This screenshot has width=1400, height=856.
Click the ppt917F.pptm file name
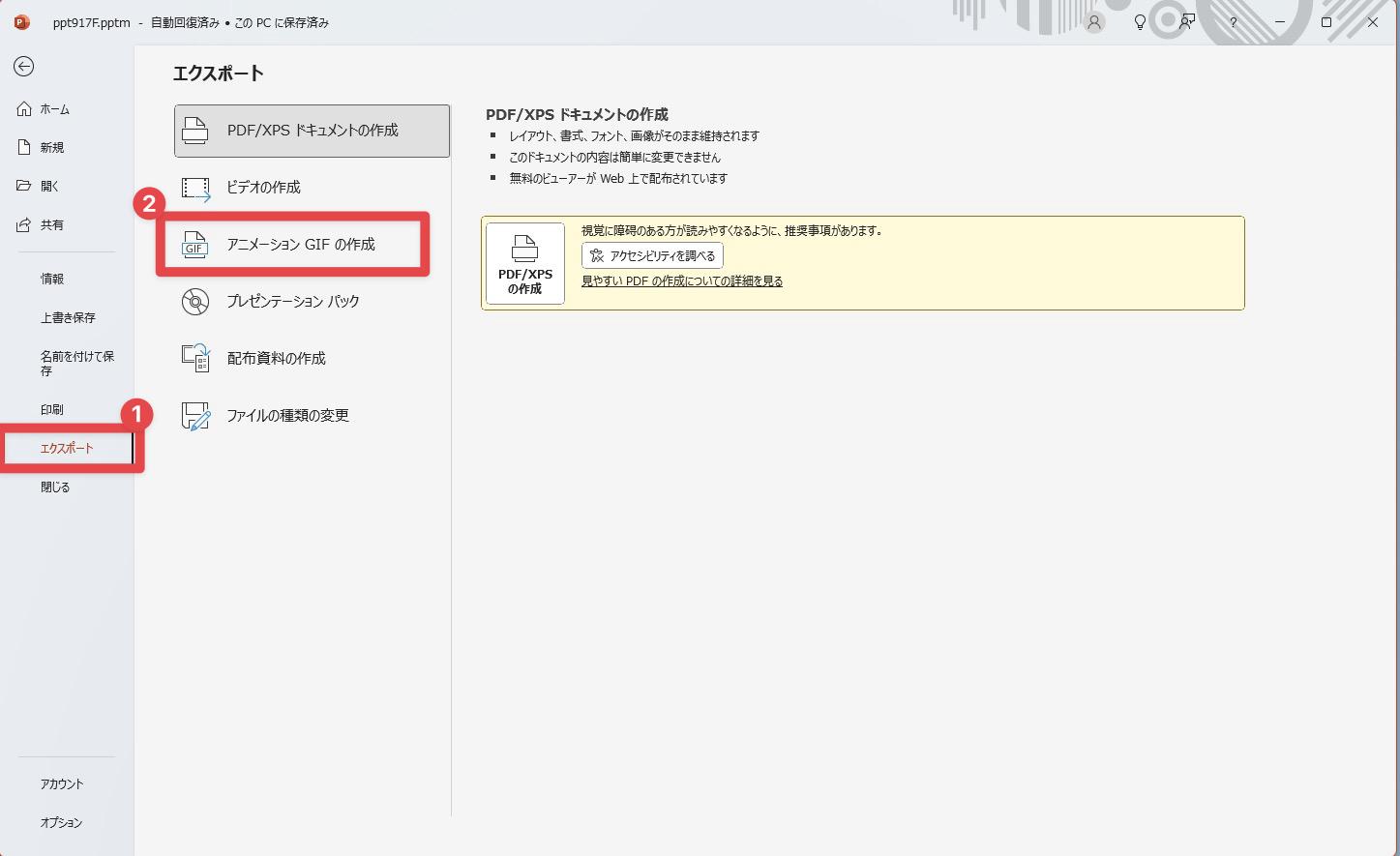click(92, 22)
